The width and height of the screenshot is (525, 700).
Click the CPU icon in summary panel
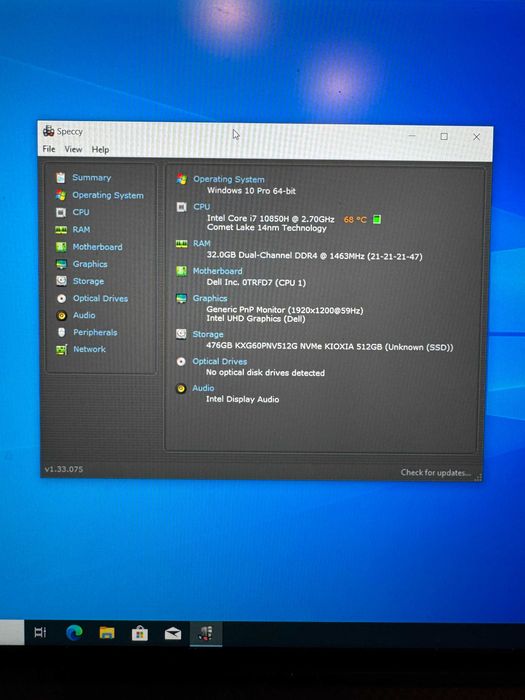pyautogui.click(x=181, y=207)
